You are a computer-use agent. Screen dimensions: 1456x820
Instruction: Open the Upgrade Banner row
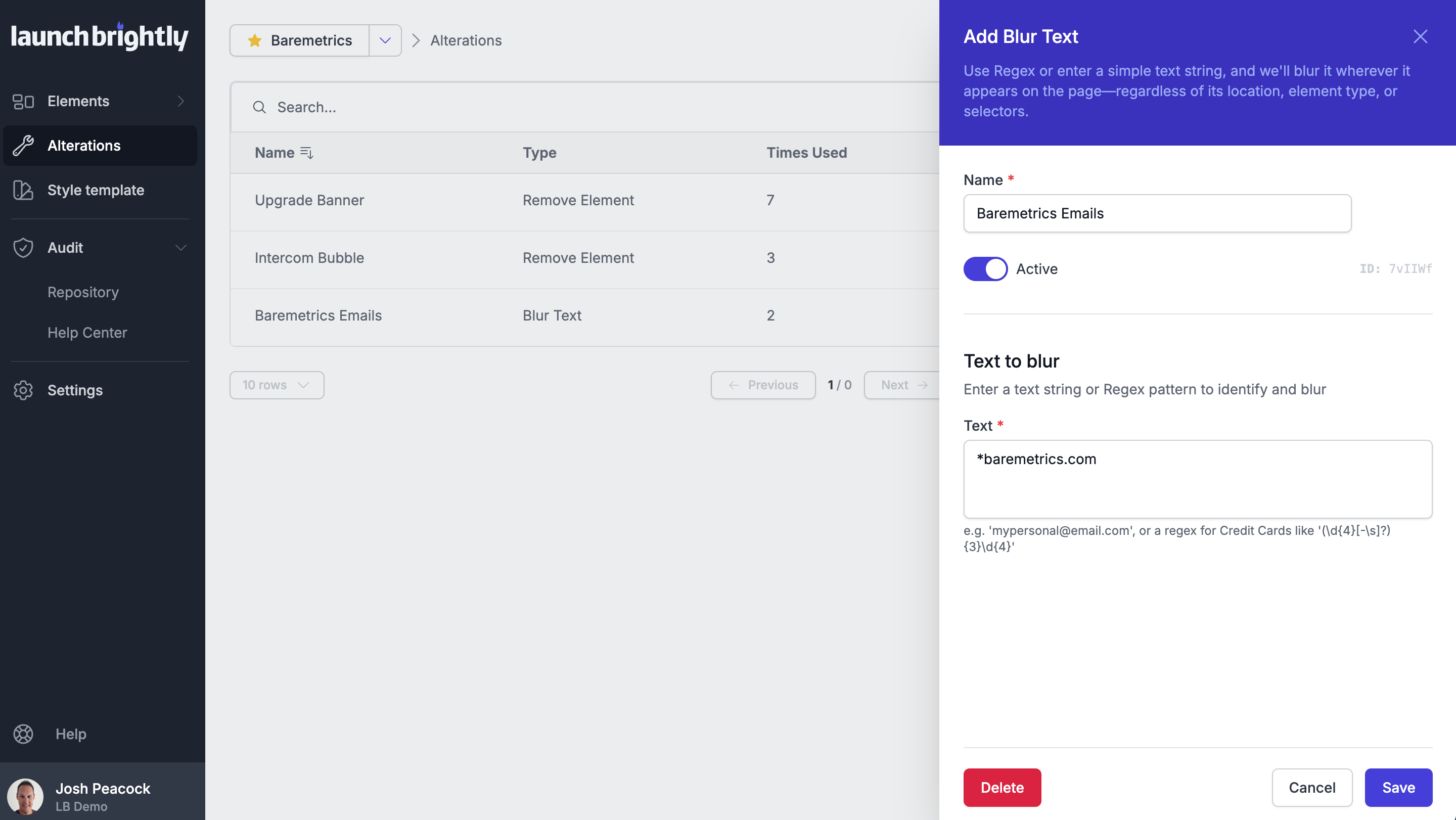pyautogui.click(x=585, y=201)
